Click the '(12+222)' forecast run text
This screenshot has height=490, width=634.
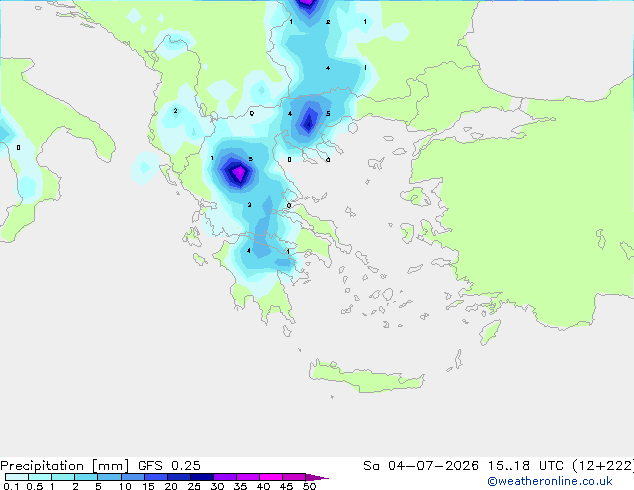[x=603, y=466]
